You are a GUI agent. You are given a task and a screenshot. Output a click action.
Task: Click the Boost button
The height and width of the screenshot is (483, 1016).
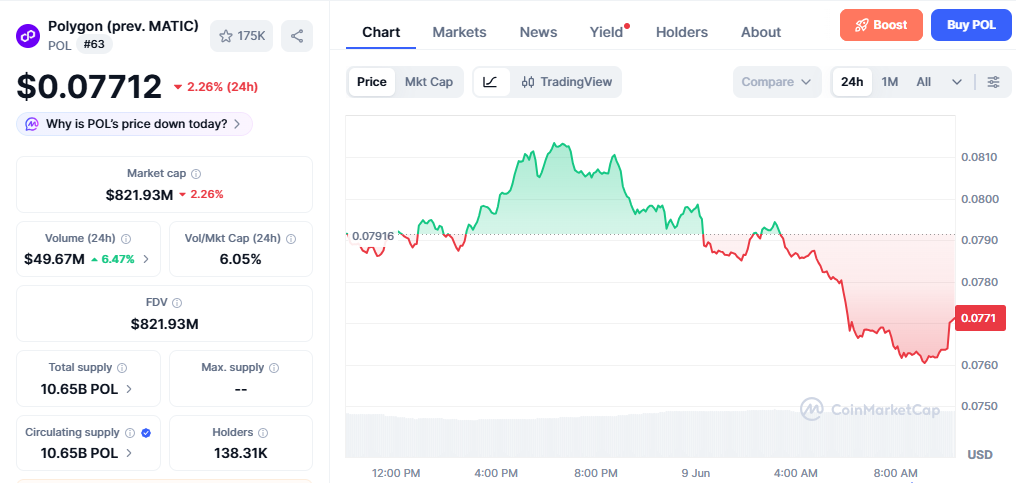[881, 25]
